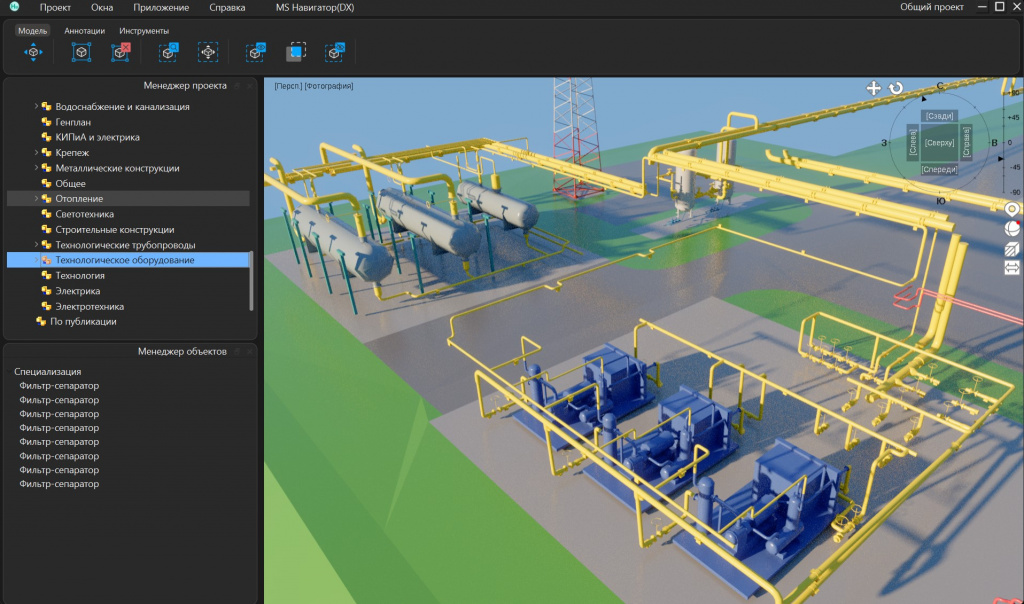
Task: Click the cube with crossed-out eye icon
Action: [x=334, y=52]
